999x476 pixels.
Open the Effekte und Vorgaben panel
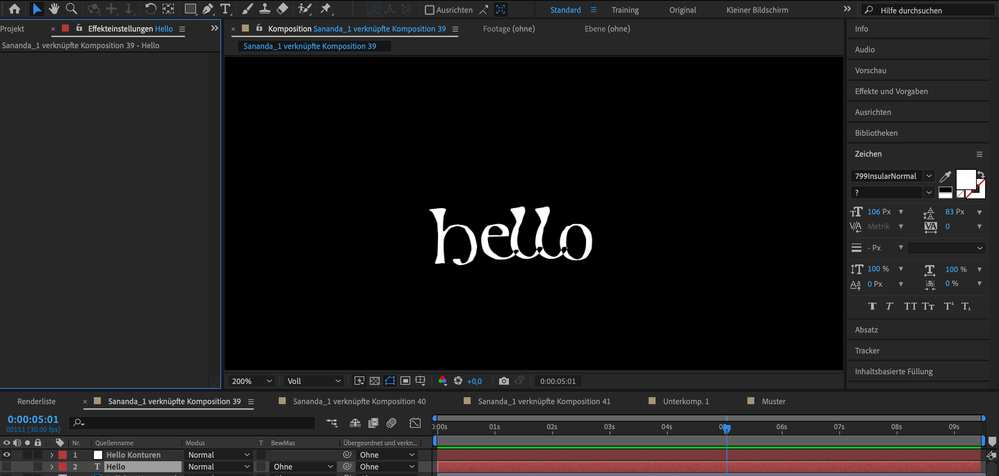pyautogui.click(x=891, y=91)
